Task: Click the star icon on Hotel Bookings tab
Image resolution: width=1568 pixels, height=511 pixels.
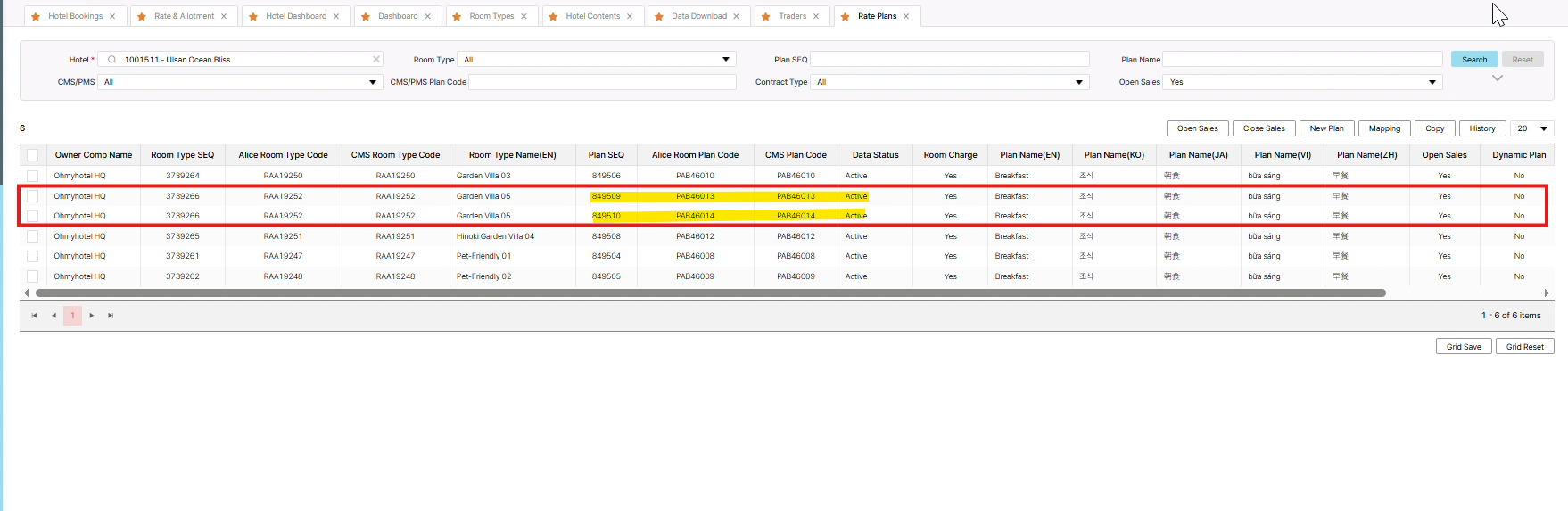Action: (x=36, y=17)
